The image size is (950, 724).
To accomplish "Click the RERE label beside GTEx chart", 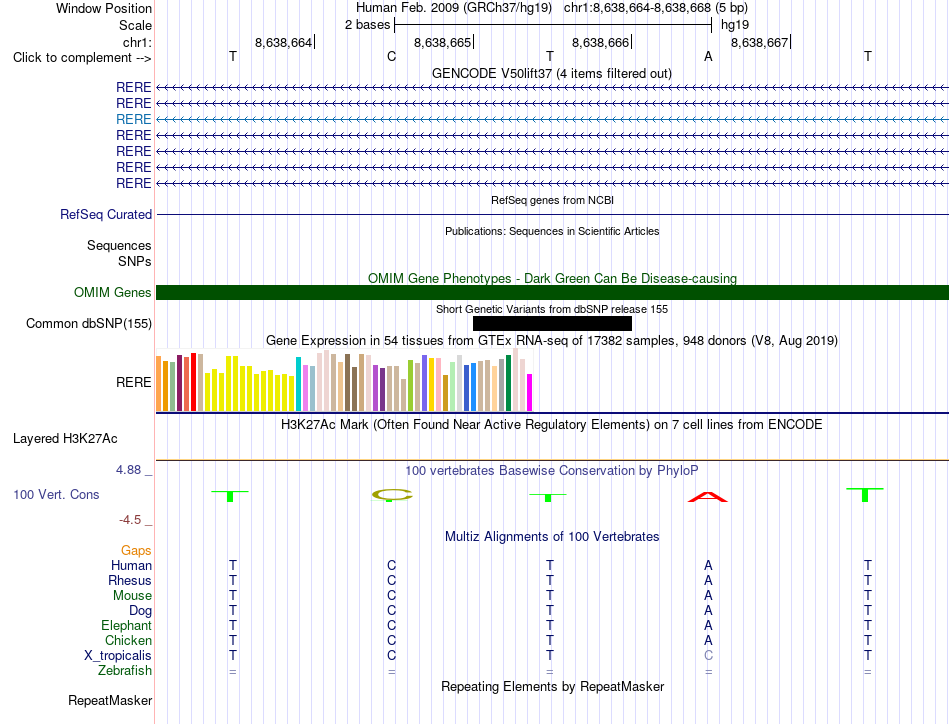I will tap(133, 382).
